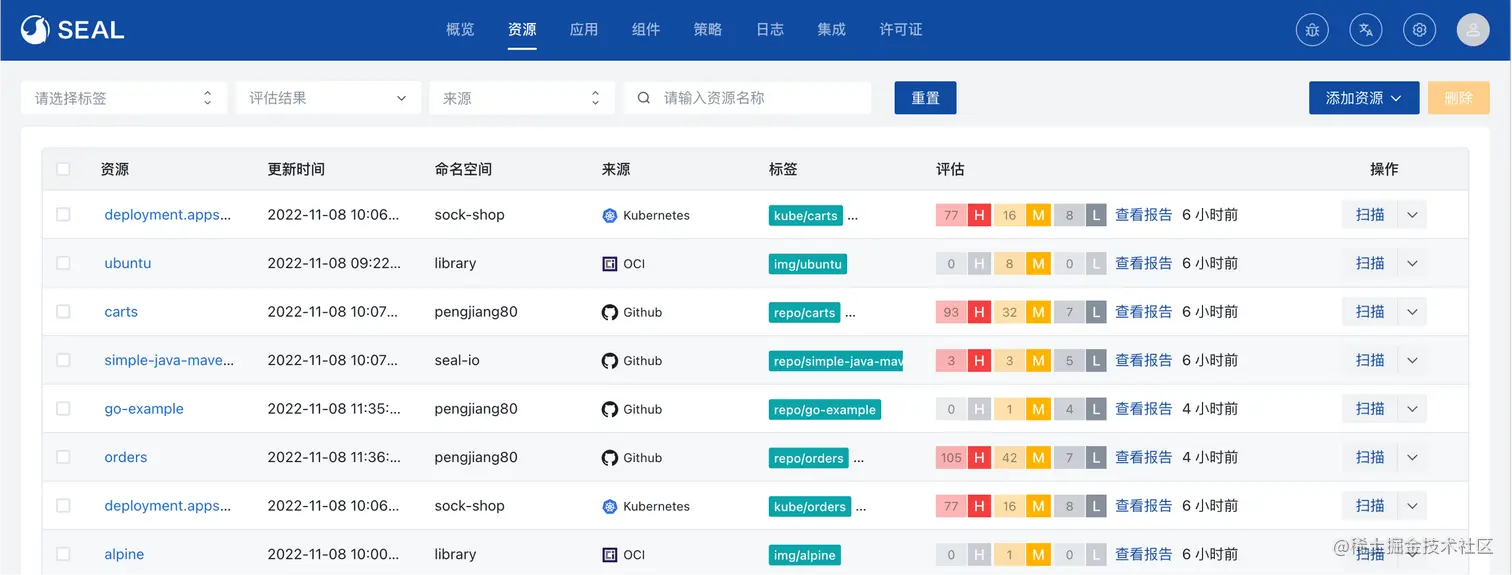
Task: Click the 资源 tab in navigation
Action: tap(522, 30)
